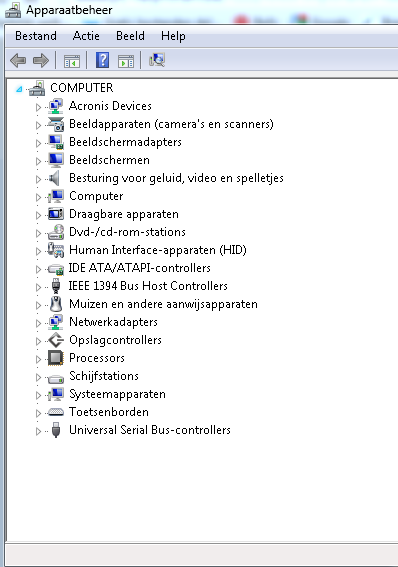
Task: Select the 'Toetsenborden' label
Action: 109,412
